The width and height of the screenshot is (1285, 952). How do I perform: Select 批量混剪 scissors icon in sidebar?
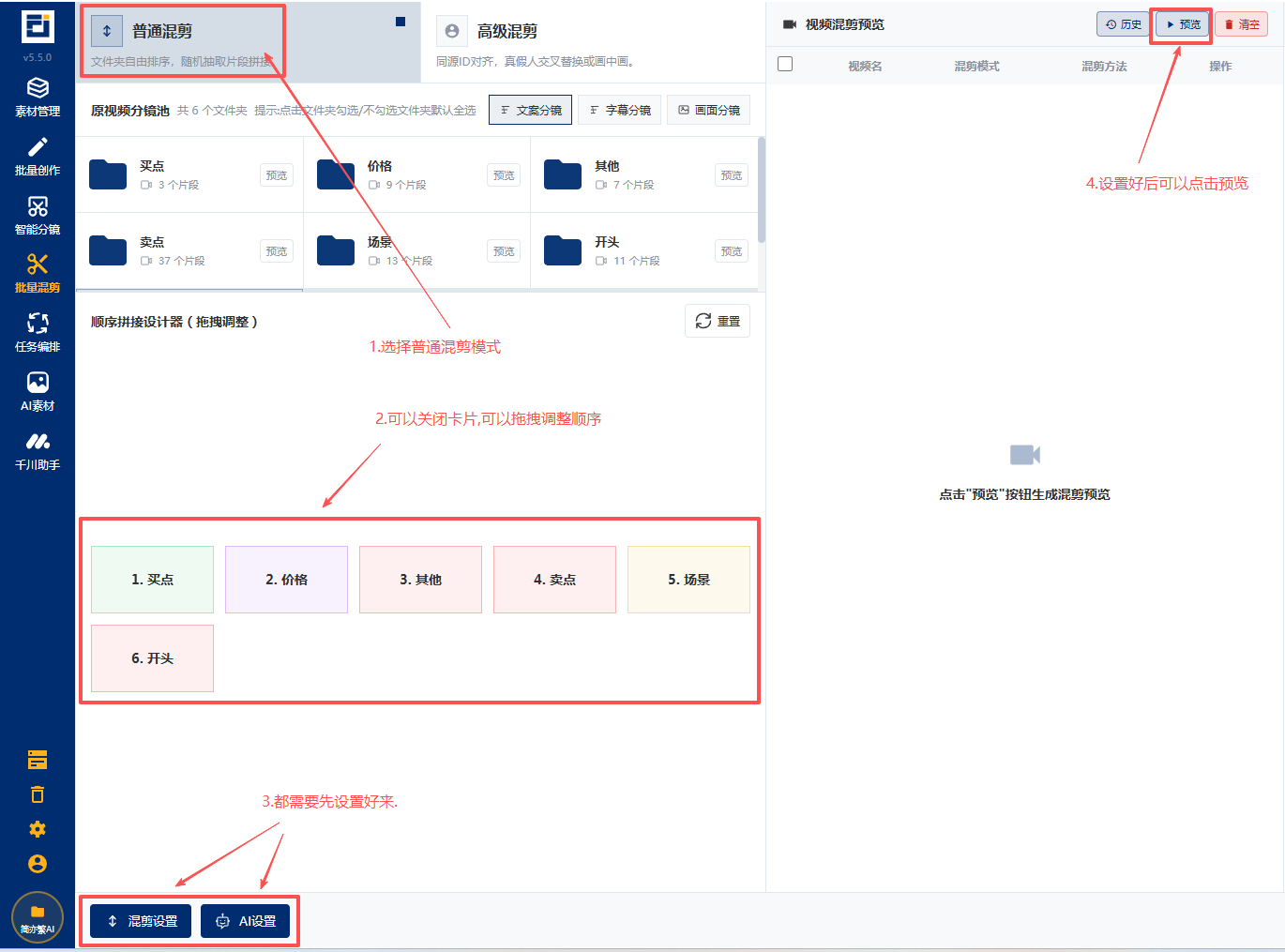pyautogui.click(x=38, y=264)
